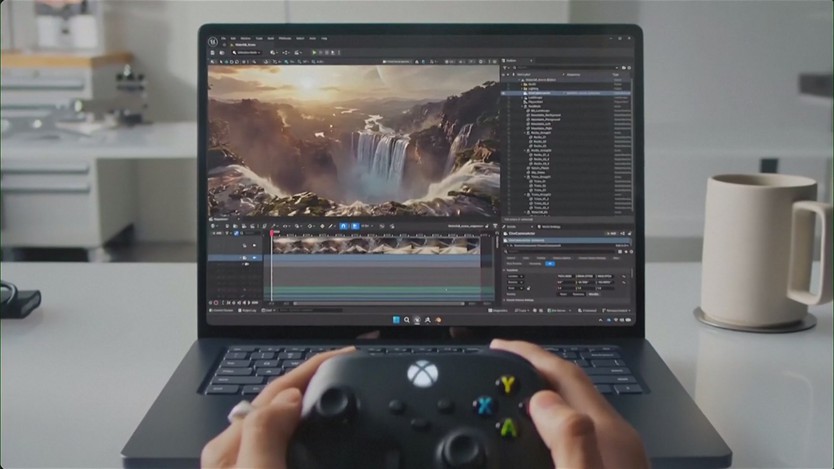Image resolution: width=834 pixels, height=469 pixels.
Task: Select the Sequencer pencil edit tool
Action: [x=330, y=226]
